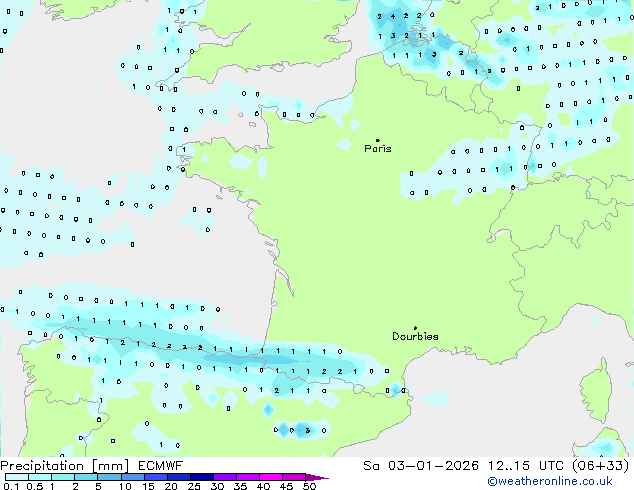Screen dimensions: 634x490
Task: Pick the legend swatch between 2 and 5
Action: 86,477
